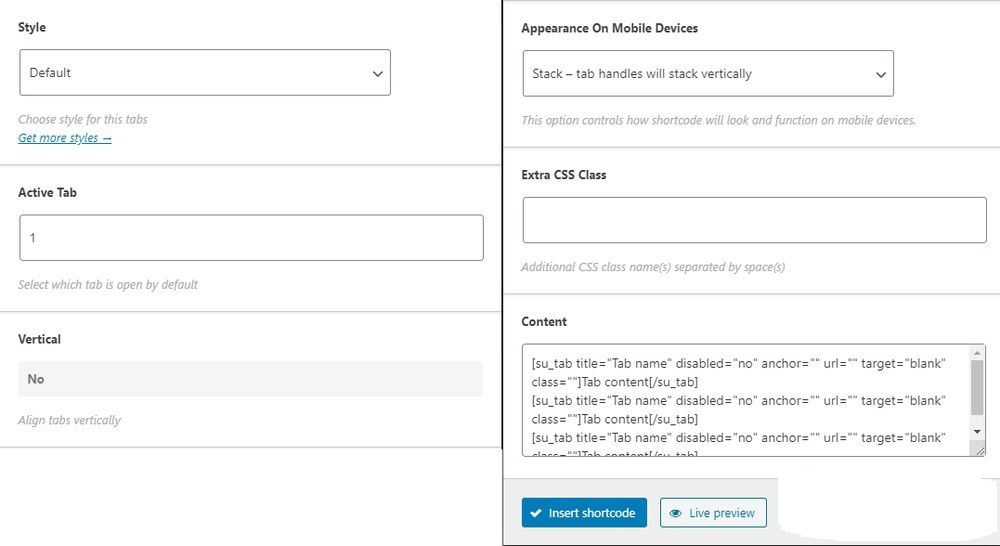Click the checkmark icon on Insert shortcode
The image size is (1000, 546).
point(536,513)
